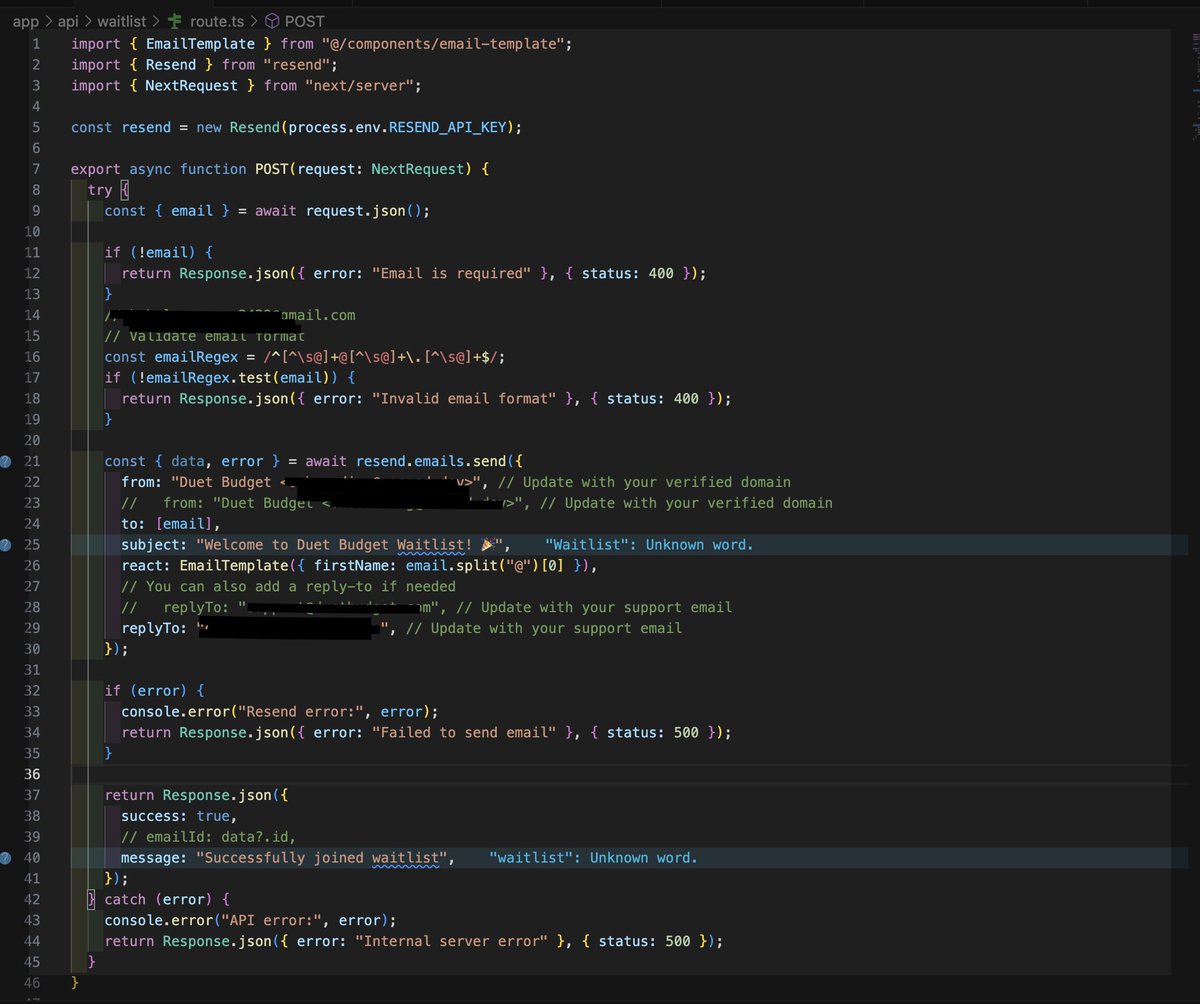Image resolution: width=1200 pixels, height=1004 pixels.
Task: Click 'Resend' in the import on line 2
Action: [171, 65]
